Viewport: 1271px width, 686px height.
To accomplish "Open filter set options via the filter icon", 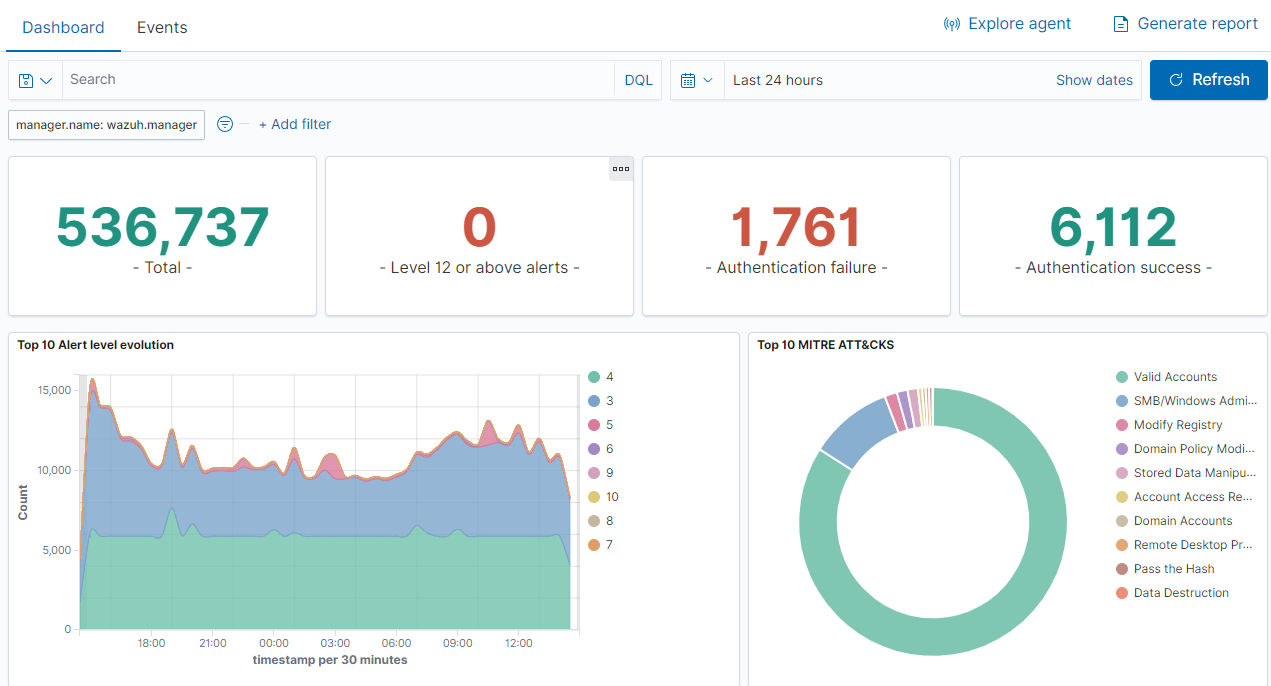I will (x=225, y=124).
